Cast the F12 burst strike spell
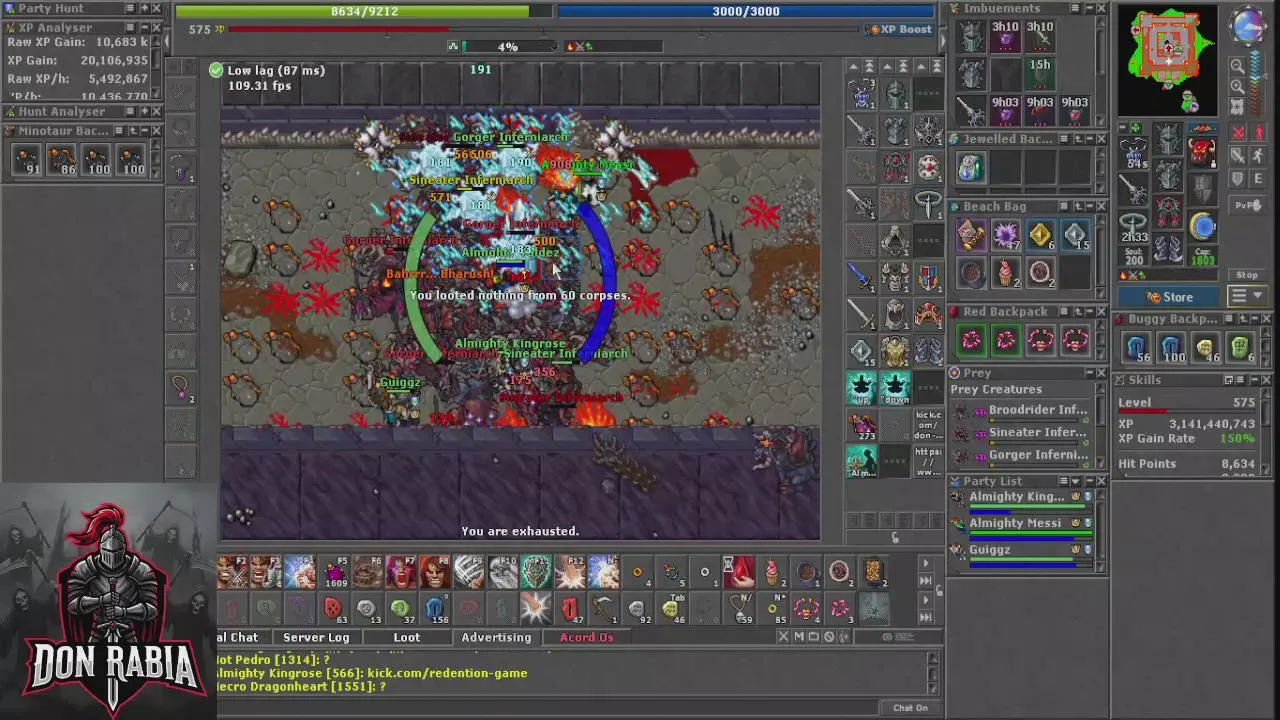Viewport: 1280px width, 720px height. [571, 572]
